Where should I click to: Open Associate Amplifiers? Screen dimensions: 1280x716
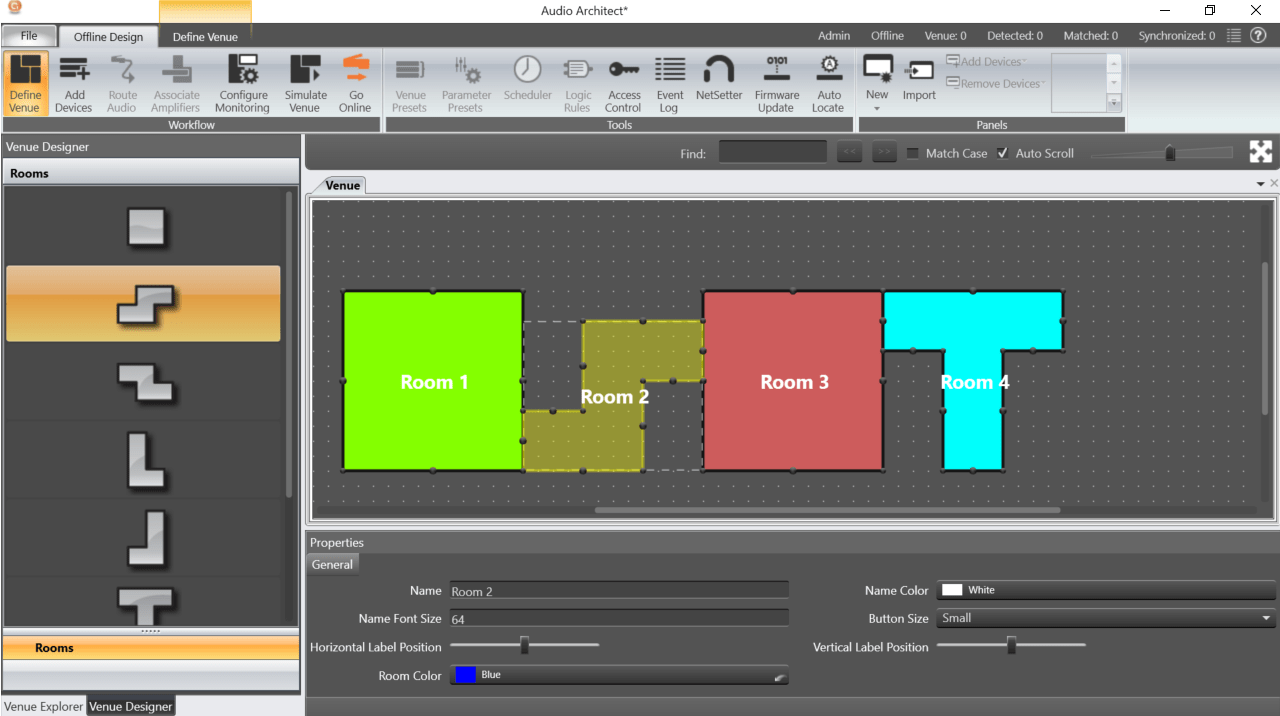[176, 83]
